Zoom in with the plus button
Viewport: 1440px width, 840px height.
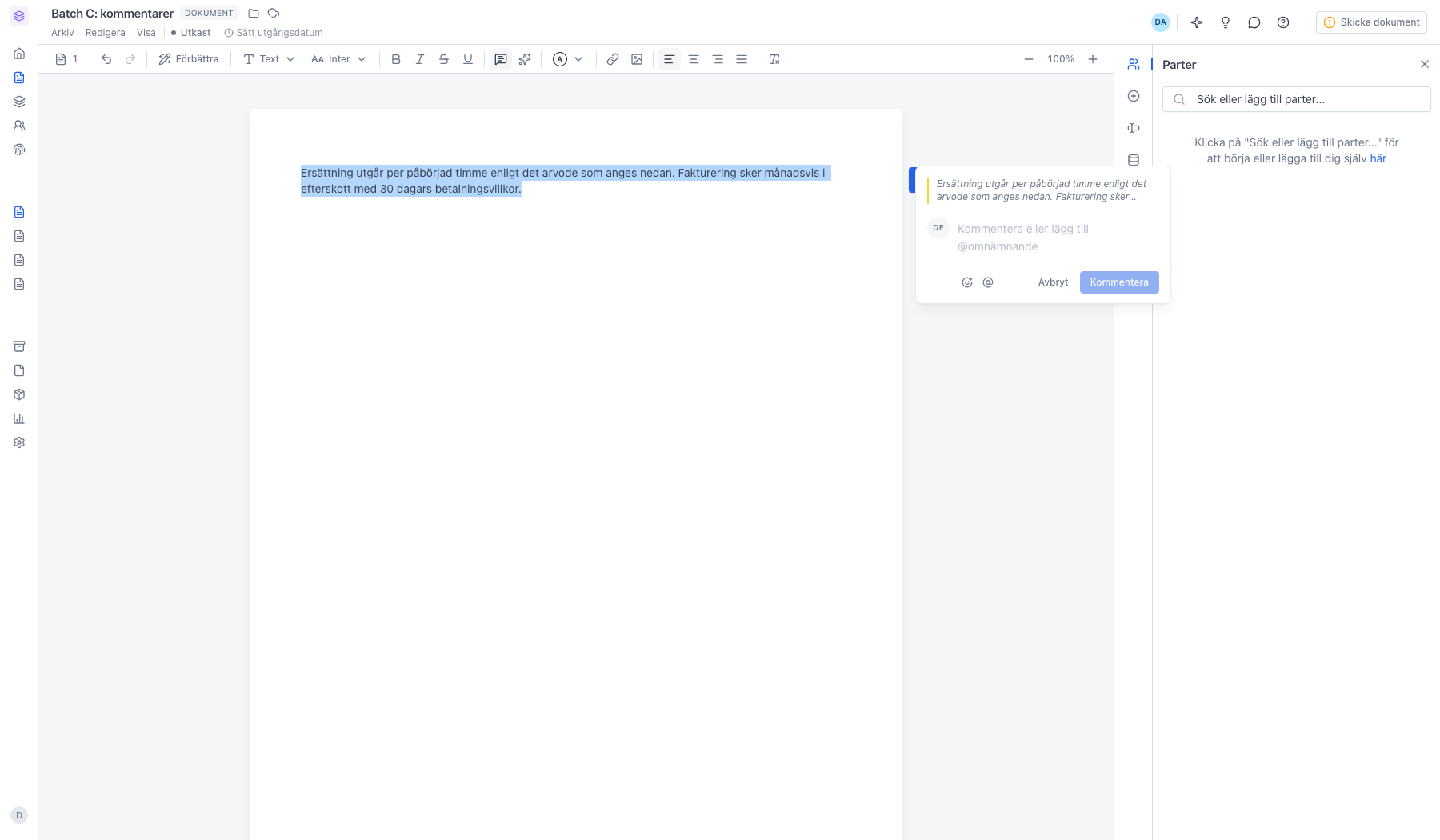[x=1093, y=59]
